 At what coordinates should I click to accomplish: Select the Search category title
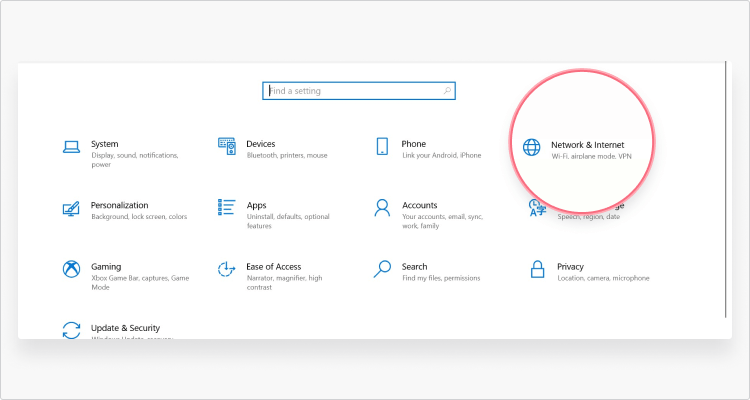tap(414, 267)
